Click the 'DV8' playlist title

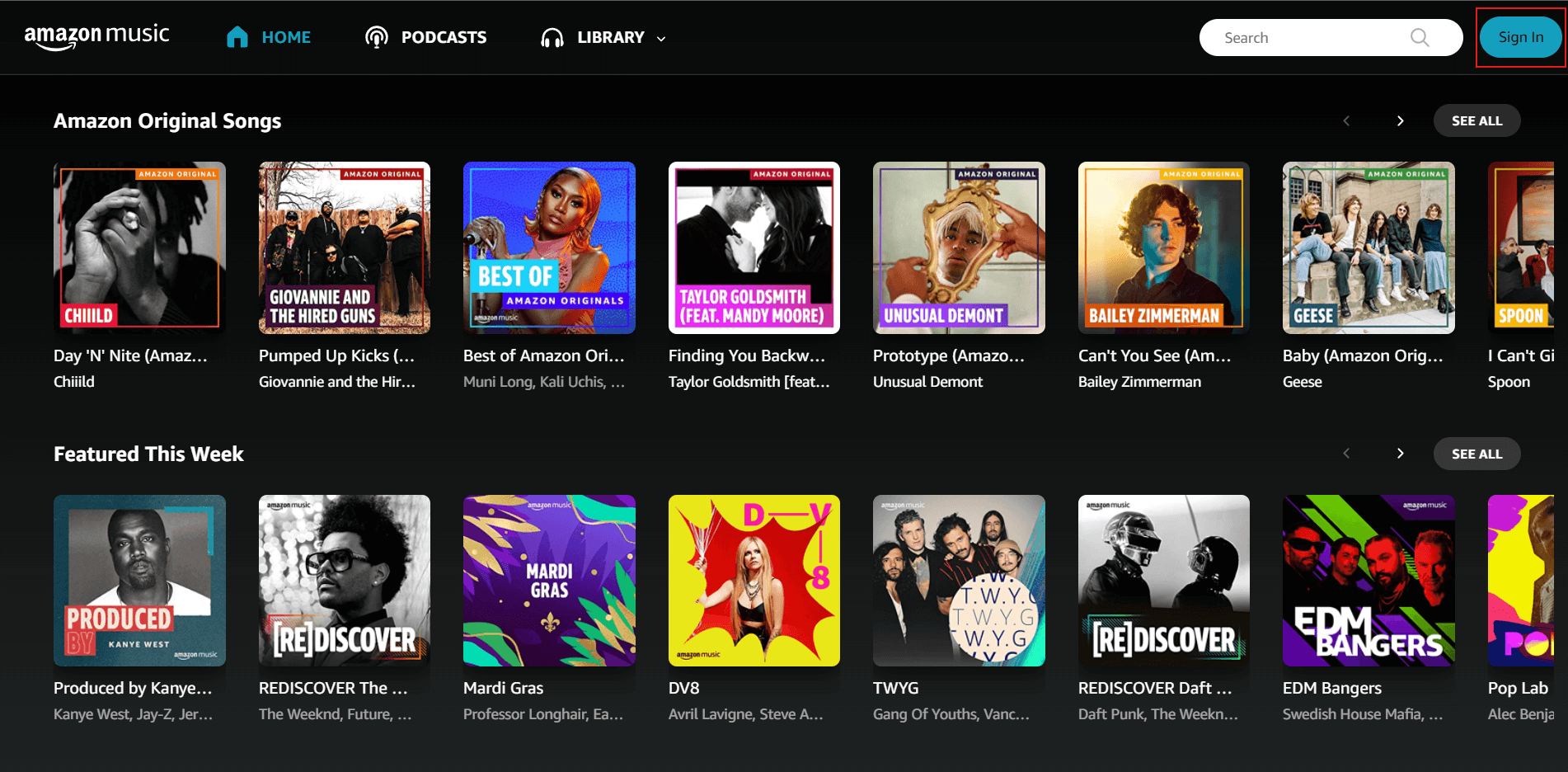[683, 688]
